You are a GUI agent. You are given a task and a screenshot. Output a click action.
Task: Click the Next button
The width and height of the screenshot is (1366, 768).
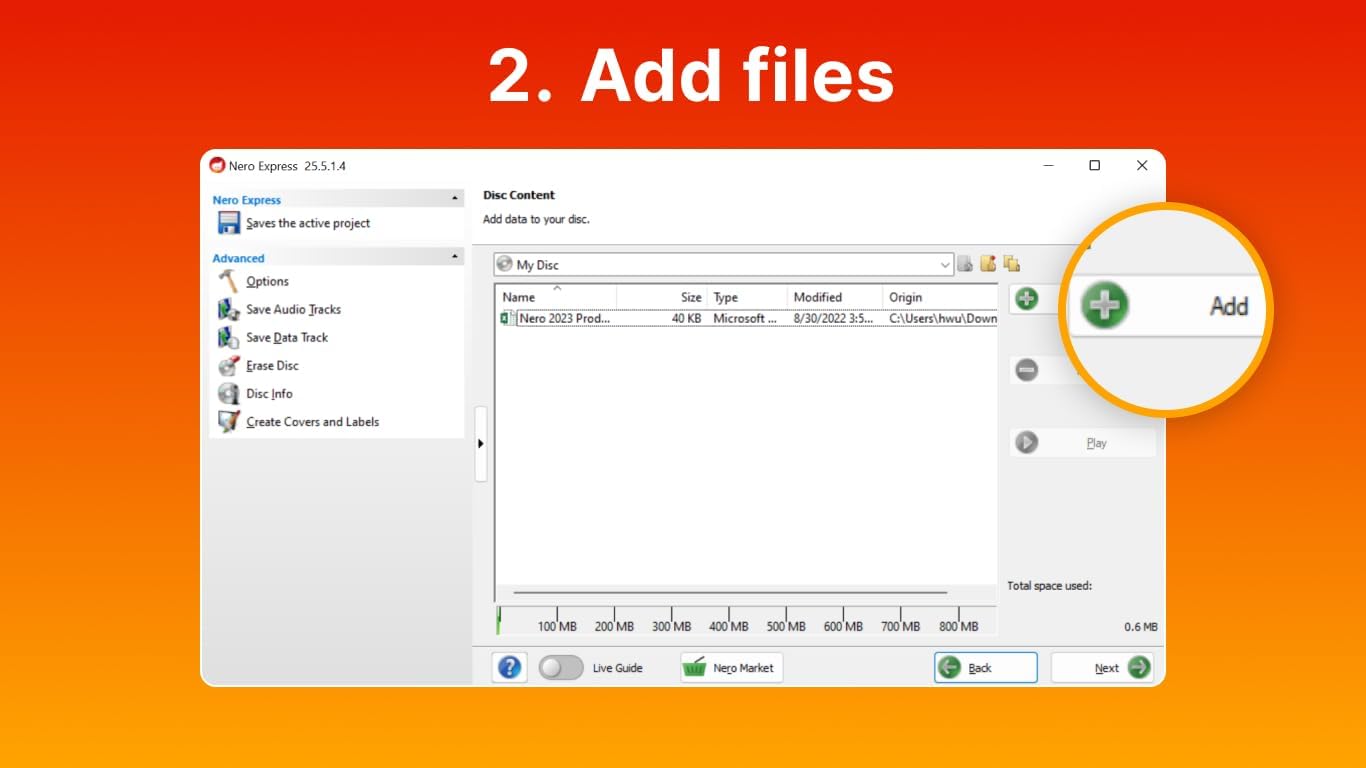point(1102,668)
